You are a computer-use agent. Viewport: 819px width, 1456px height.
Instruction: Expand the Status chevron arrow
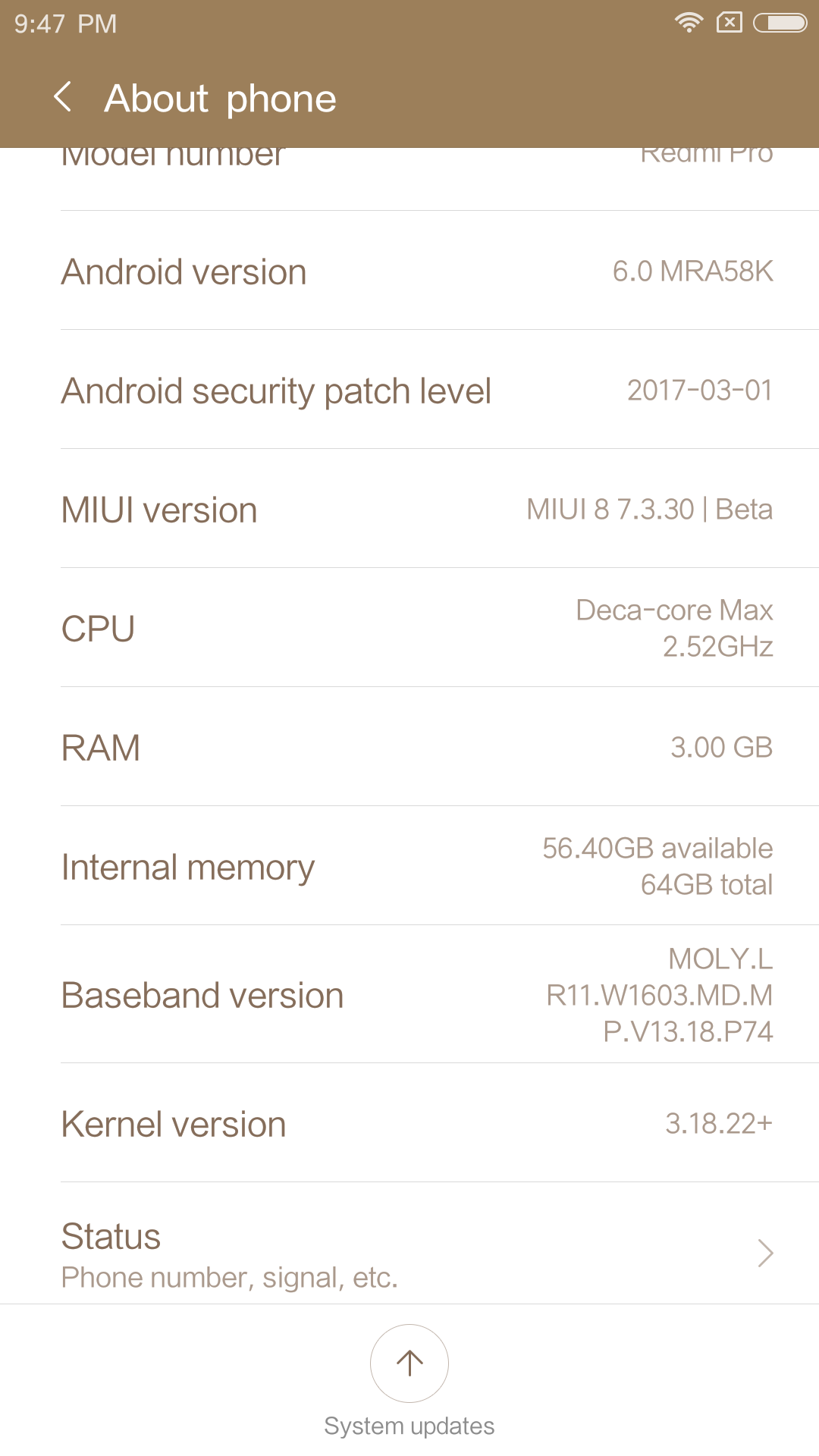[765, 1253]
